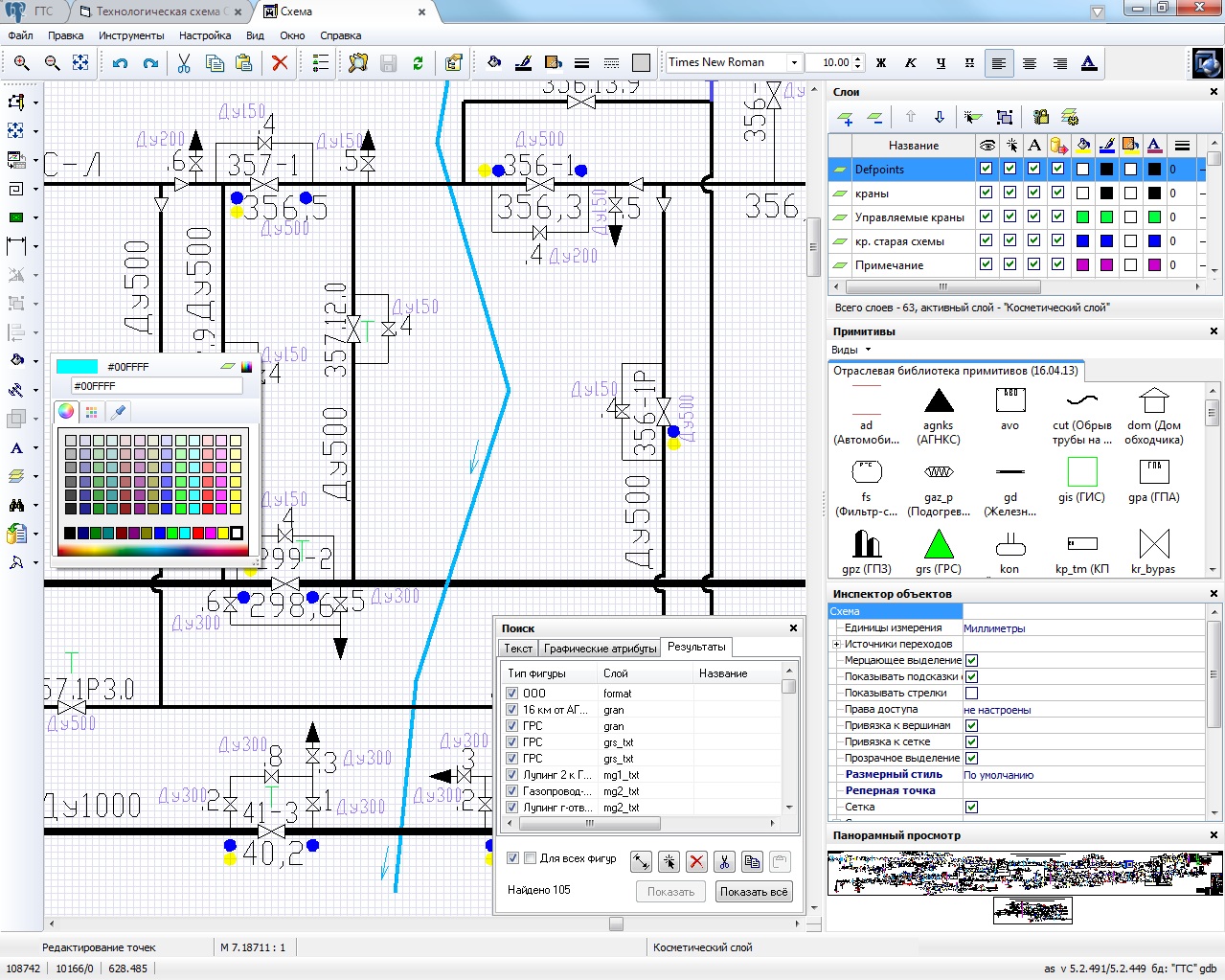Switch to Графические атрибуты tab
This screenshot has height=980, width=1225.
pos(600,649)
